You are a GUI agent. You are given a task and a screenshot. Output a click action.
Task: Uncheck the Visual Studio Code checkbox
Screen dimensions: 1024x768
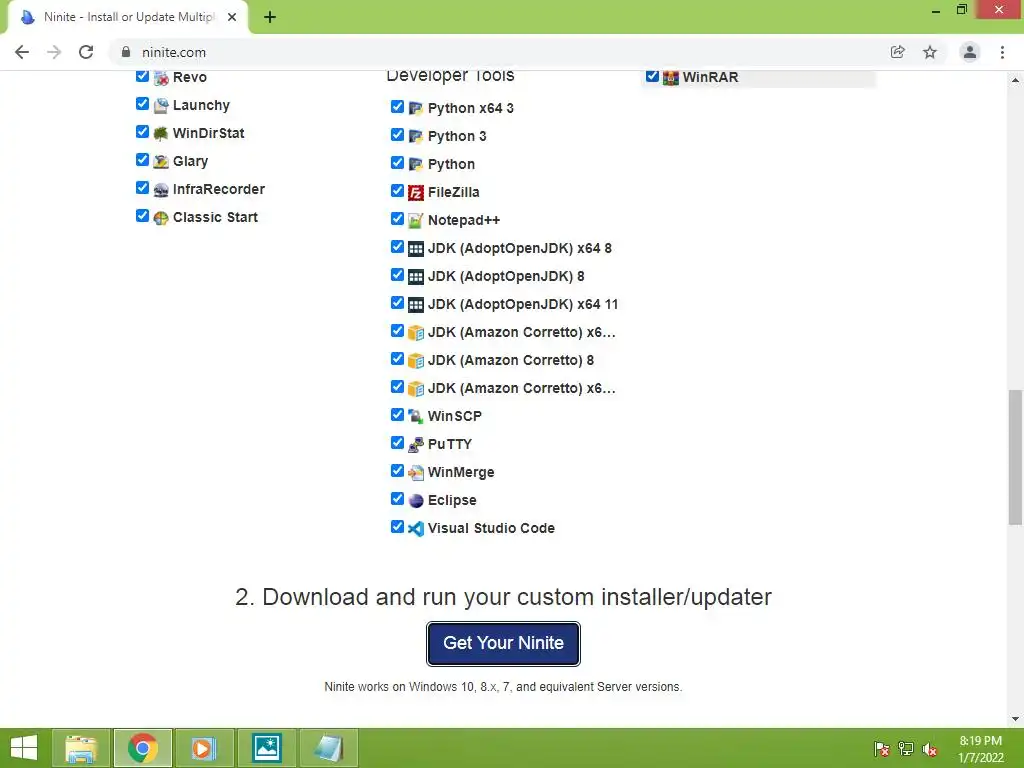pyautogui.click(x=397, y=527)
